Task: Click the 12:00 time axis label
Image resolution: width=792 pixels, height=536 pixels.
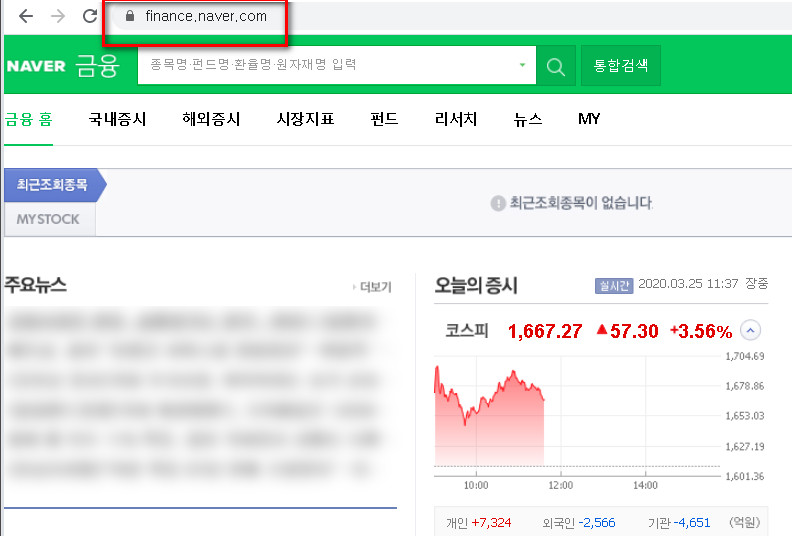Action: tap(560, 485)
